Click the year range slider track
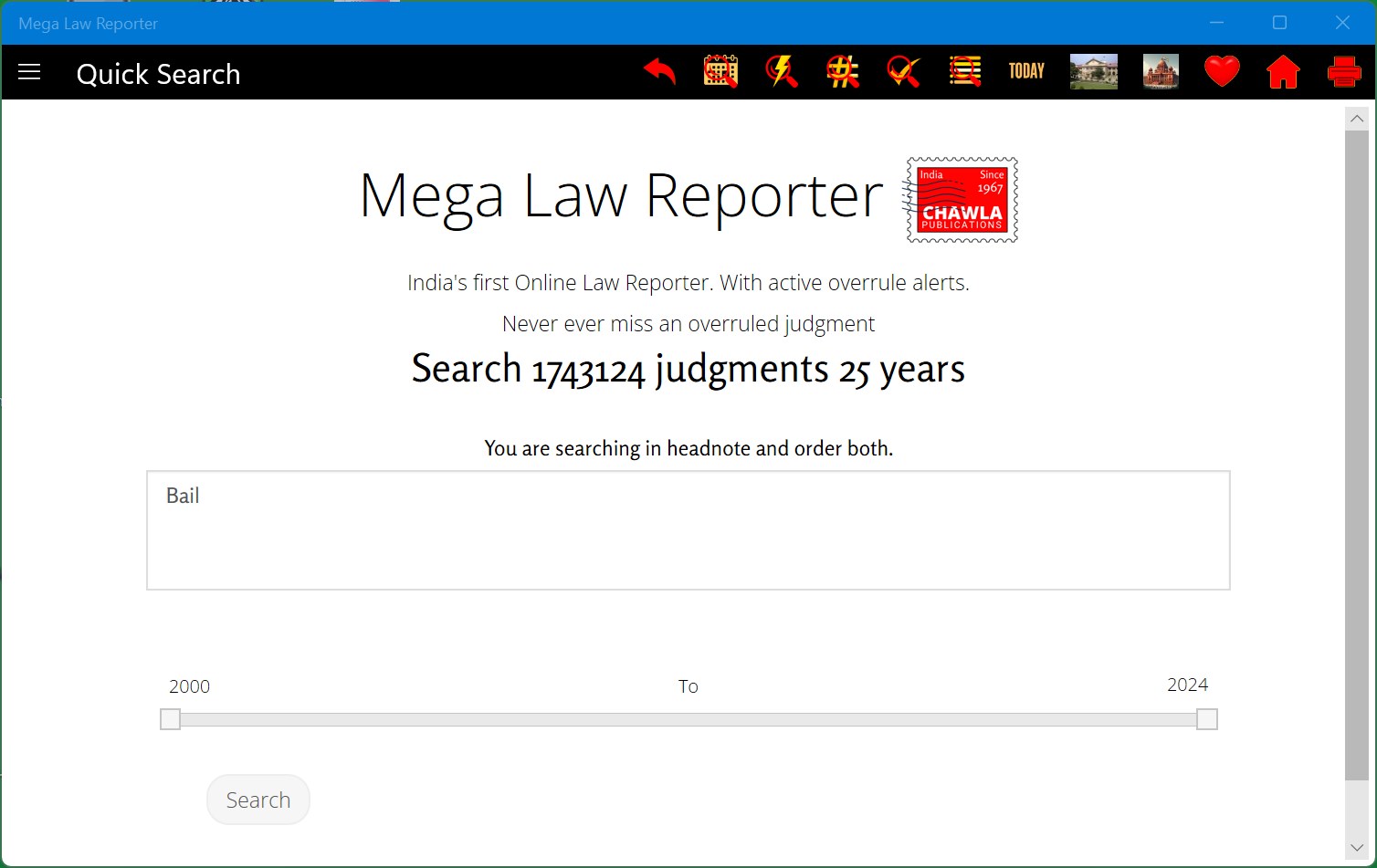 (x=688, y=720)
